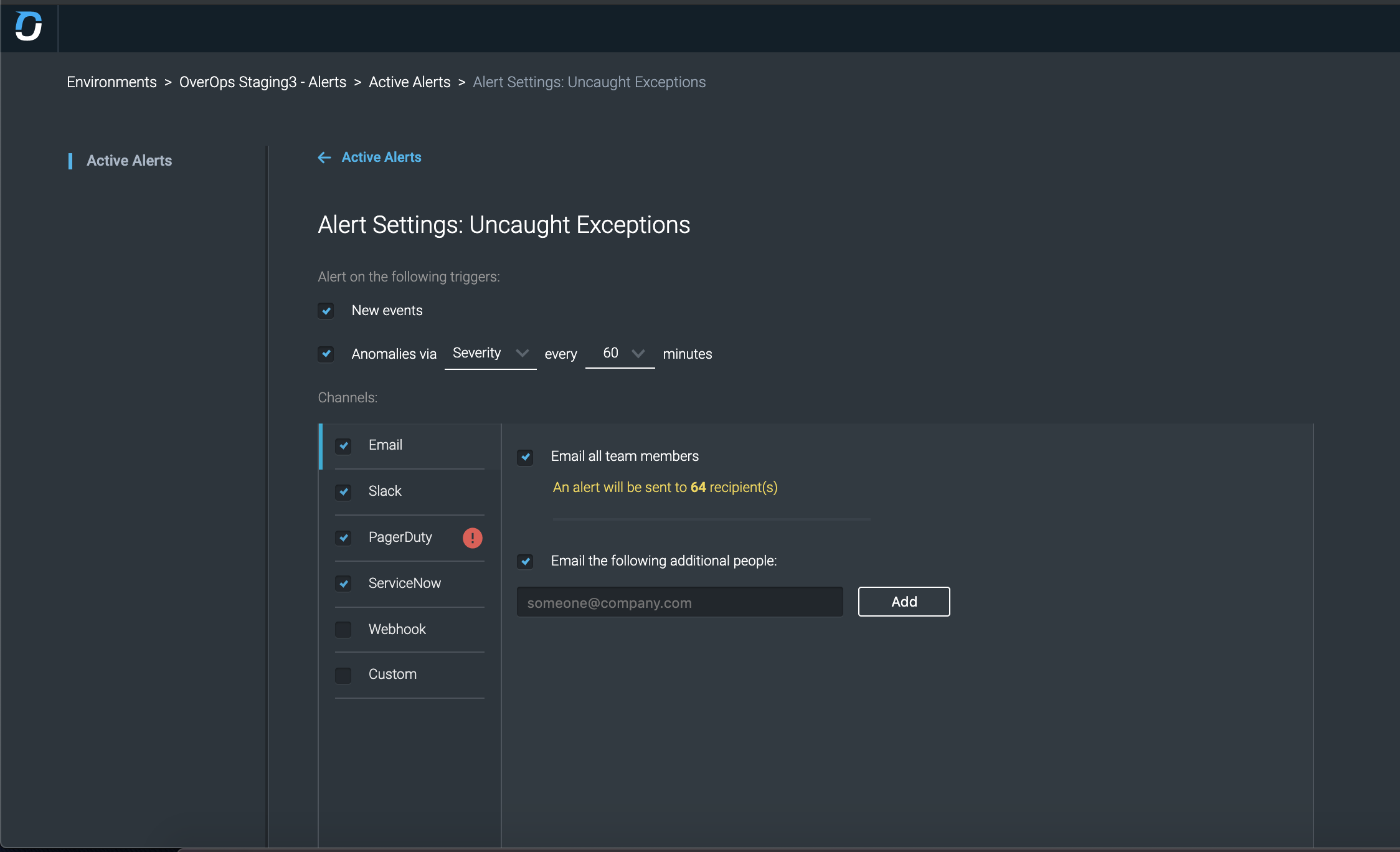
Task: Open the ServiceNow channel tab
Action: tap(404, 583)
